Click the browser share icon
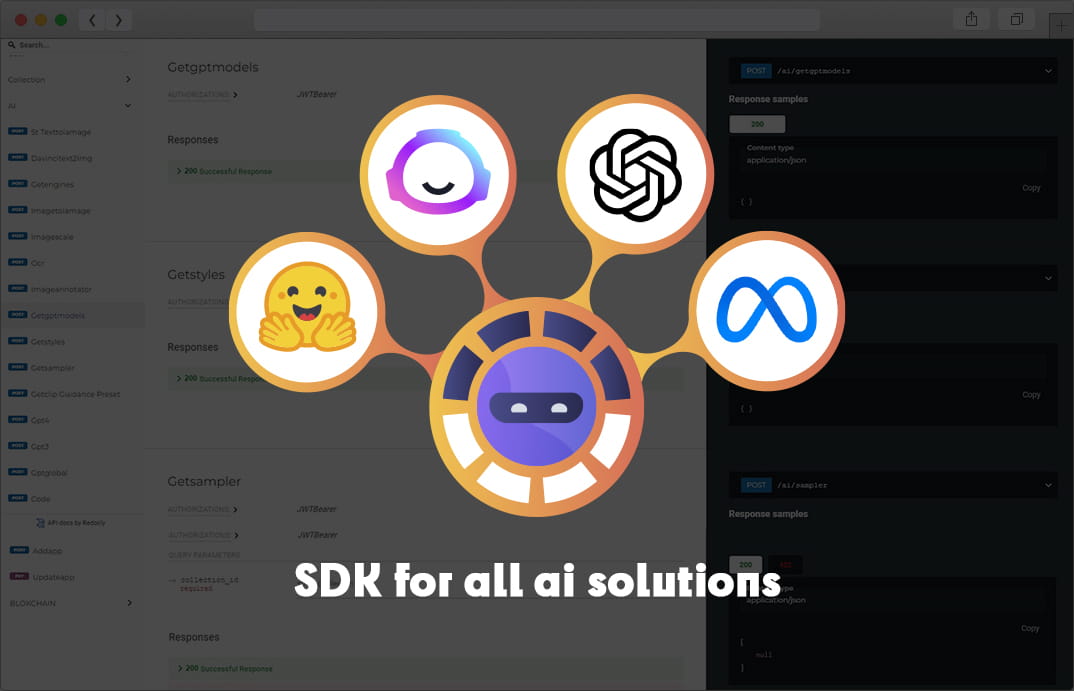The height and width of the screenshot is (691, 1074). tap(971, 19)
